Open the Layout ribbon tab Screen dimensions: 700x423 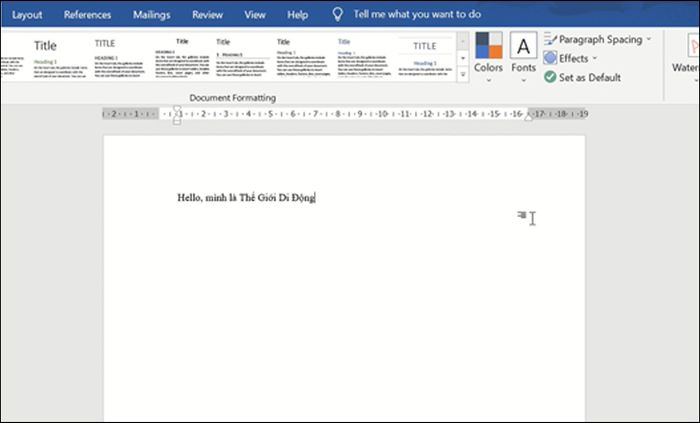pos(27,15)
